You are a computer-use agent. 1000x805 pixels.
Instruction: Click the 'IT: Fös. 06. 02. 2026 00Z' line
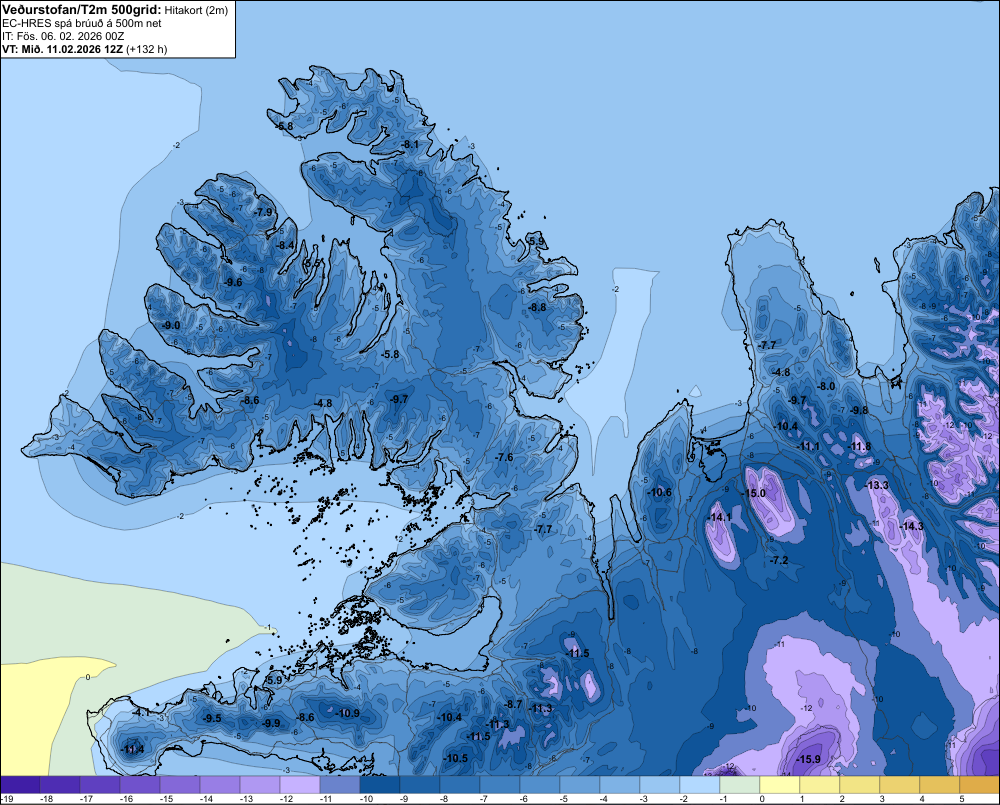coord(63,36)
